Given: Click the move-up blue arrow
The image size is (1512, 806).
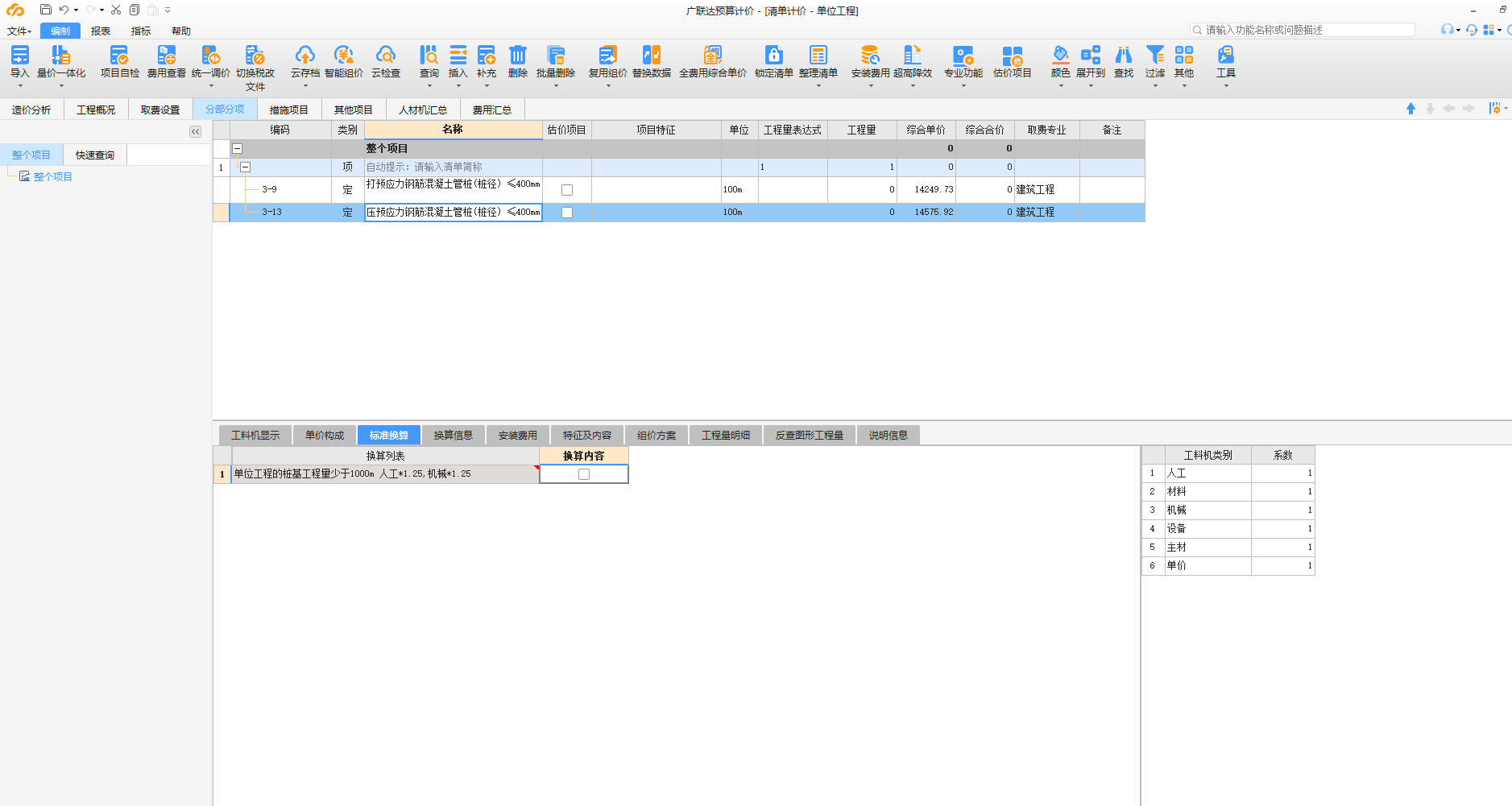Looking at the screenshot, I should [1411, 109].
